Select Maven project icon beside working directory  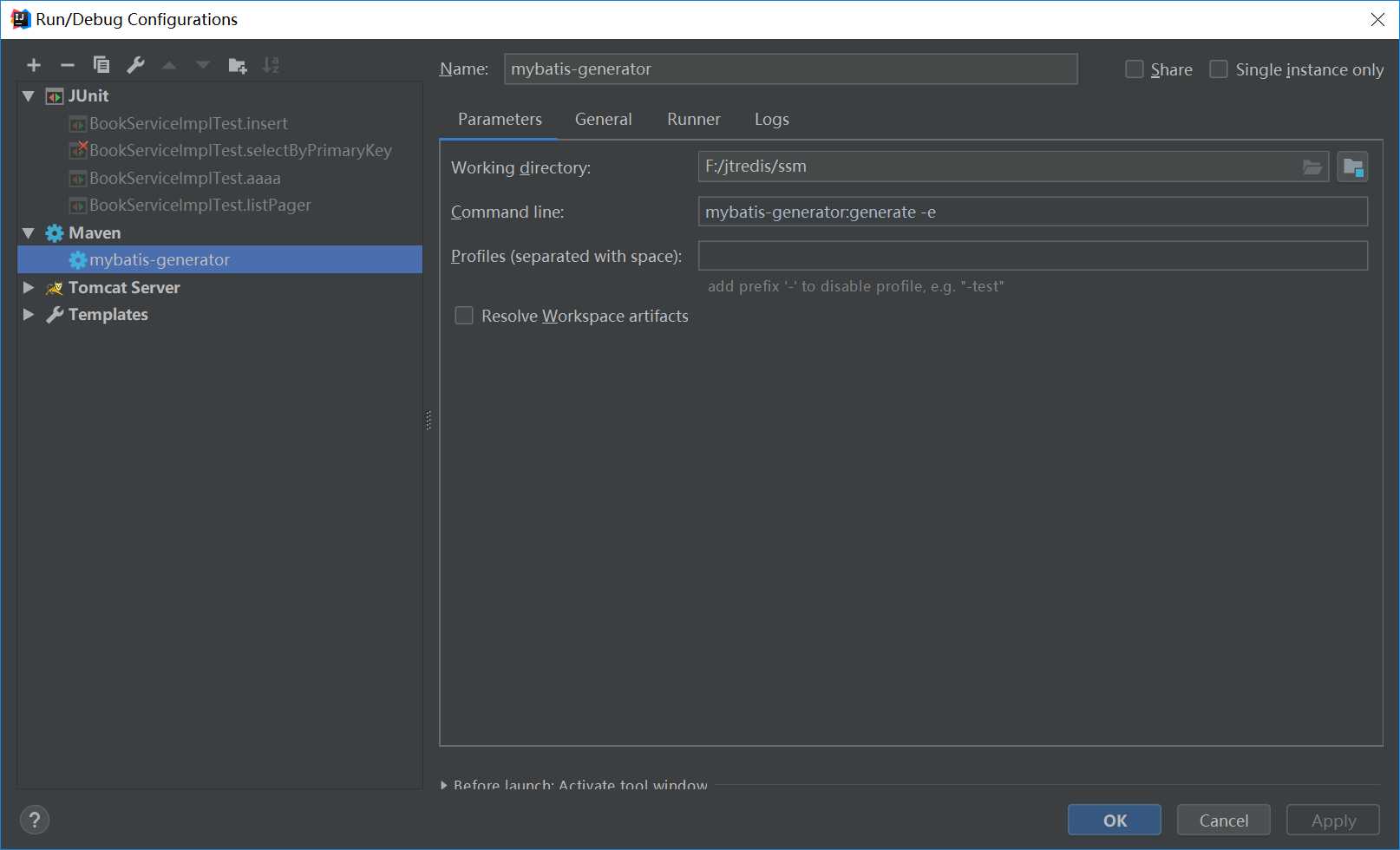coord(1352,167)
